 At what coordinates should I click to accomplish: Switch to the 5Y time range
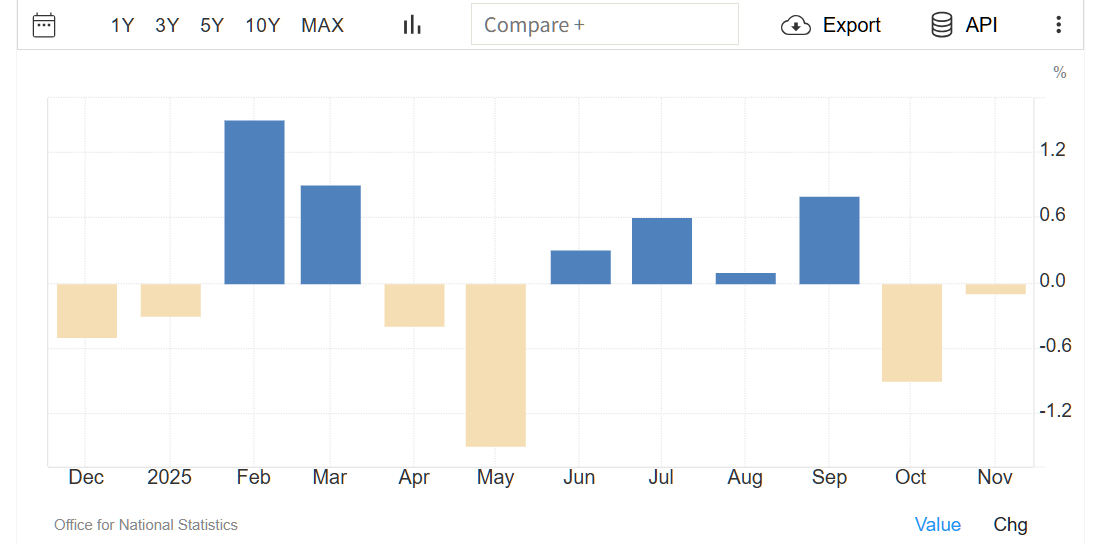(x=212, y=25)
